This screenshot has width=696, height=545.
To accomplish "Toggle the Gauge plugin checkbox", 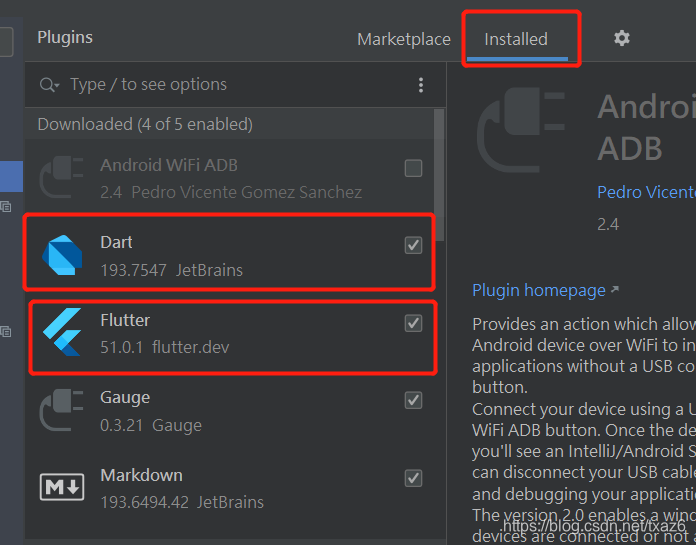I will [x=413, y=400].
